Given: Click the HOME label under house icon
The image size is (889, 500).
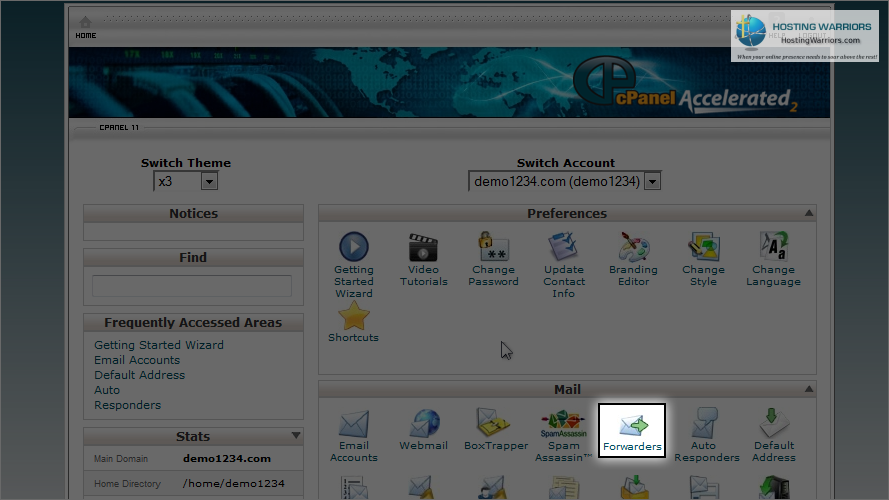Looking at the screenshot, I should [x=86, y=36].
